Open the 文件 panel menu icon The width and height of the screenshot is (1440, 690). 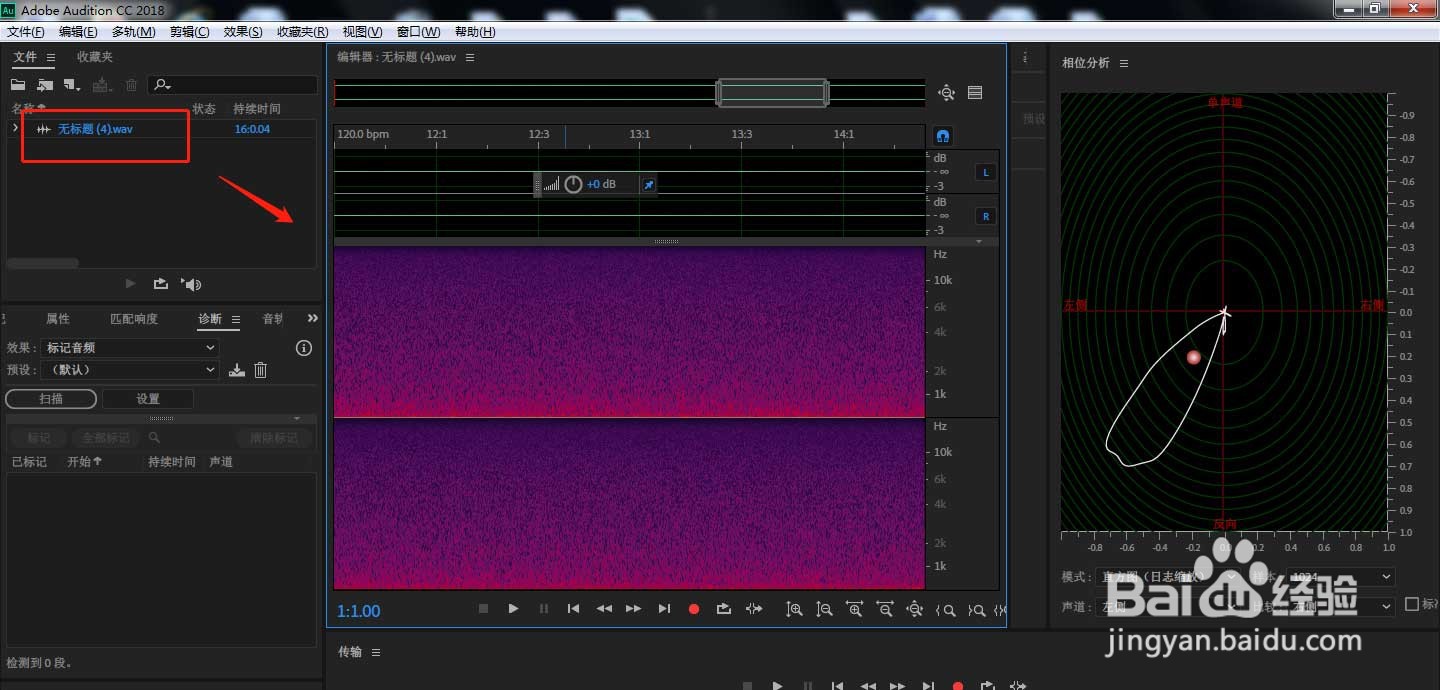click(x=51, y=57)
